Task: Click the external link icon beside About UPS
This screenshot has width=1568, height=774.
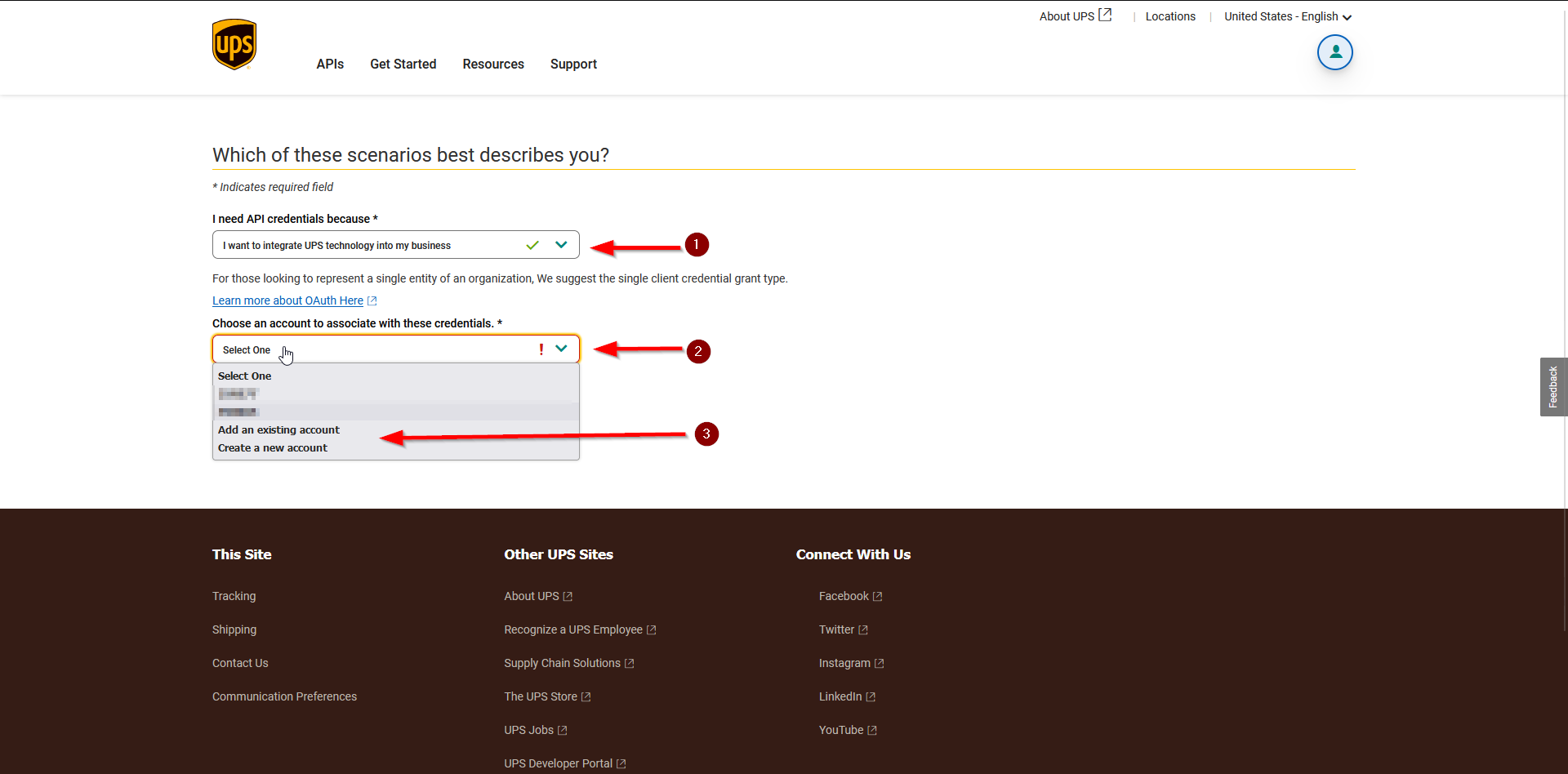Action: 1106,14
